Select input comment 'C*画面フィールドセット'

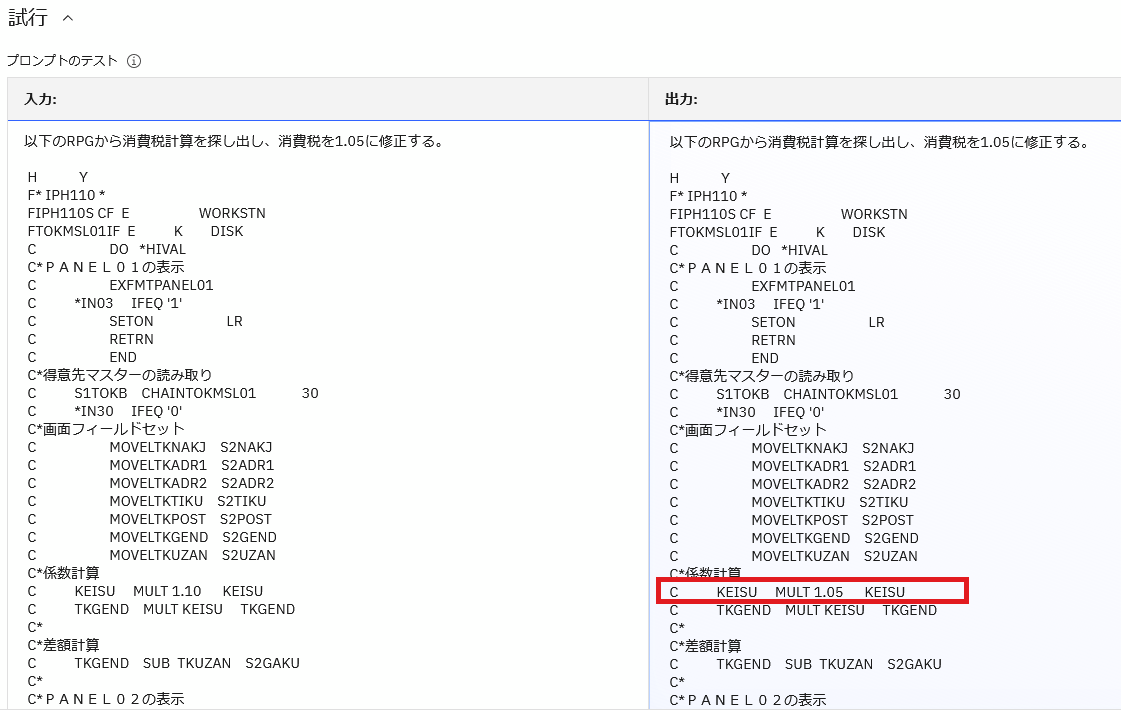click(106, 430)
